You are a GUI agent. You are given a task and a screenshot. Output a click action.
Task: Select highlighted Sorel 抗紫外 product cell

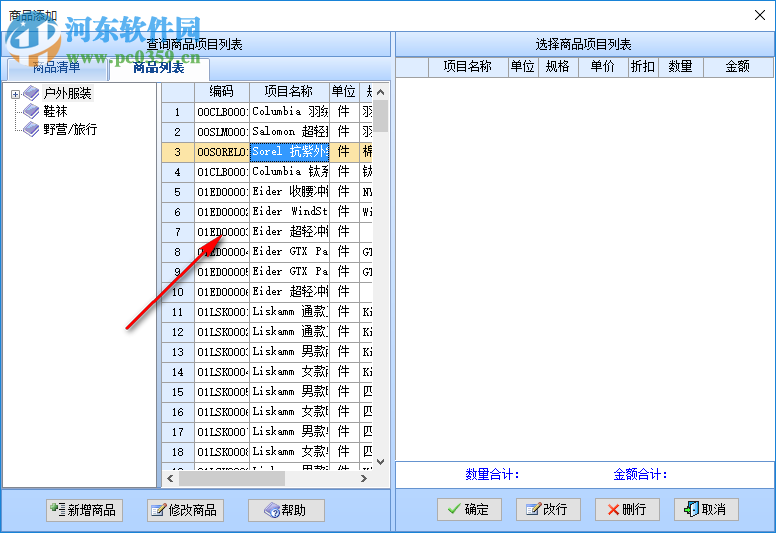[x=290, y=152]
